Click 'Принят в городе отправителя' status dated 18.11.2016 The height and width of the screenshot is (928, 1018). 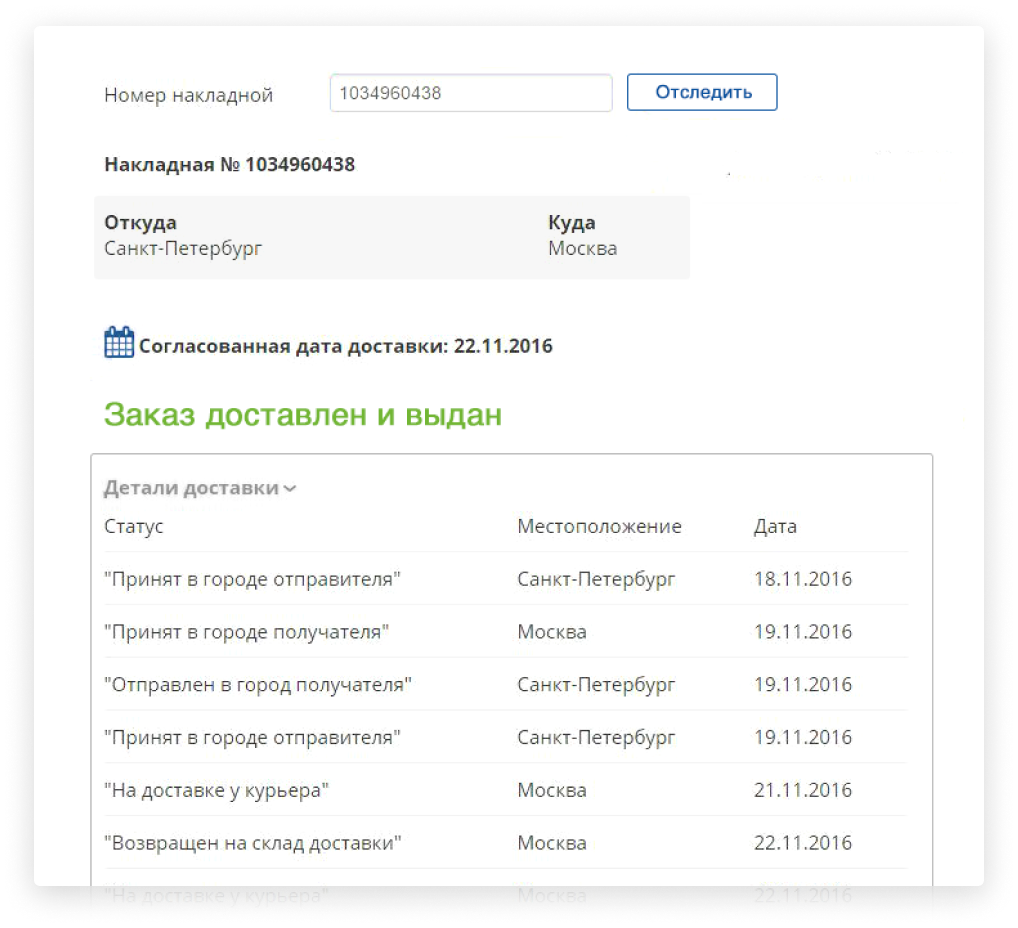(x=253, y=579)
